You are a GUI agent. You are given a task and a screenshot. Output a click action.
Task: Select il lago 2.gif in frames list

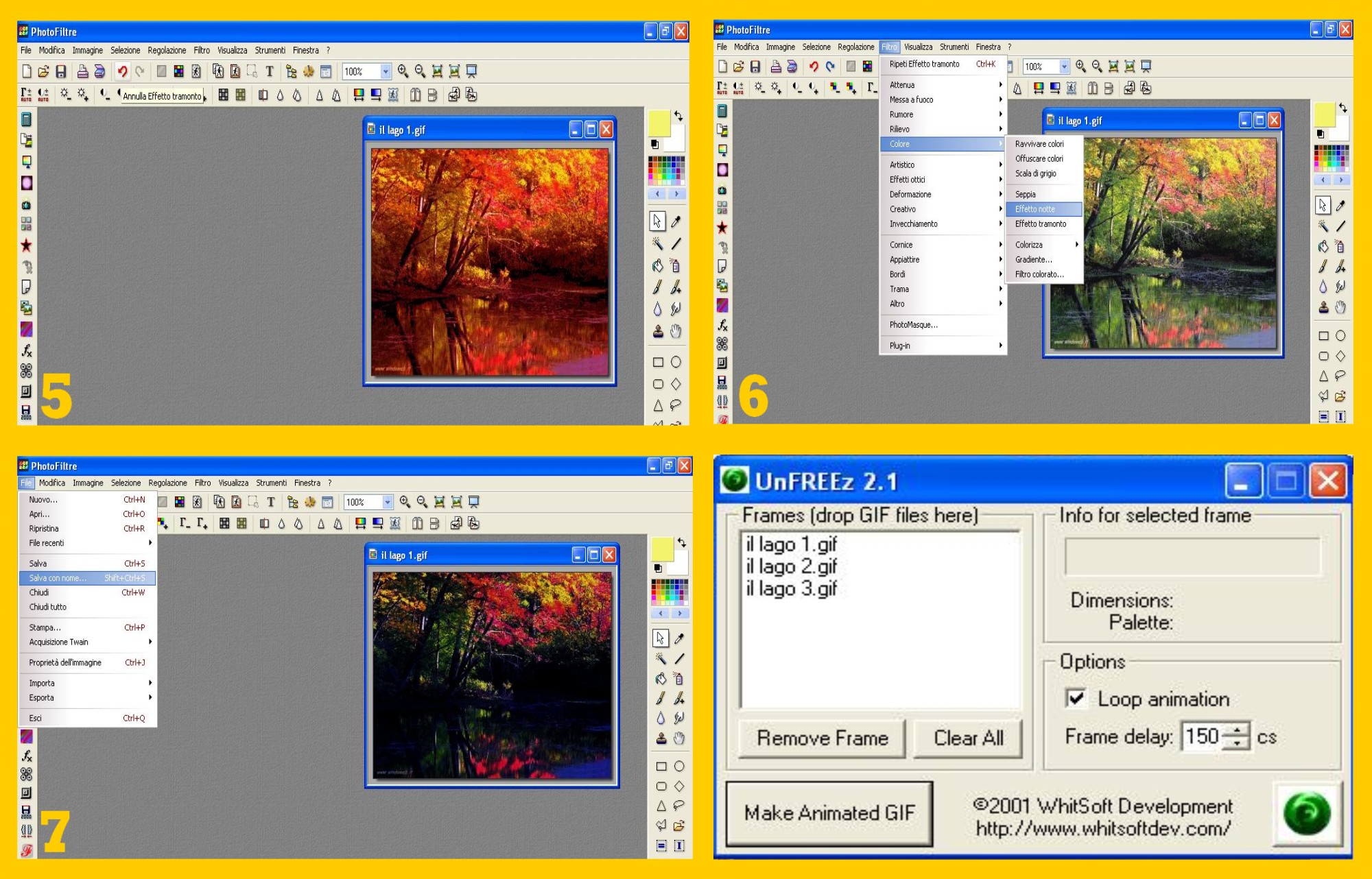pyautogui.click(x=792, y=567)
